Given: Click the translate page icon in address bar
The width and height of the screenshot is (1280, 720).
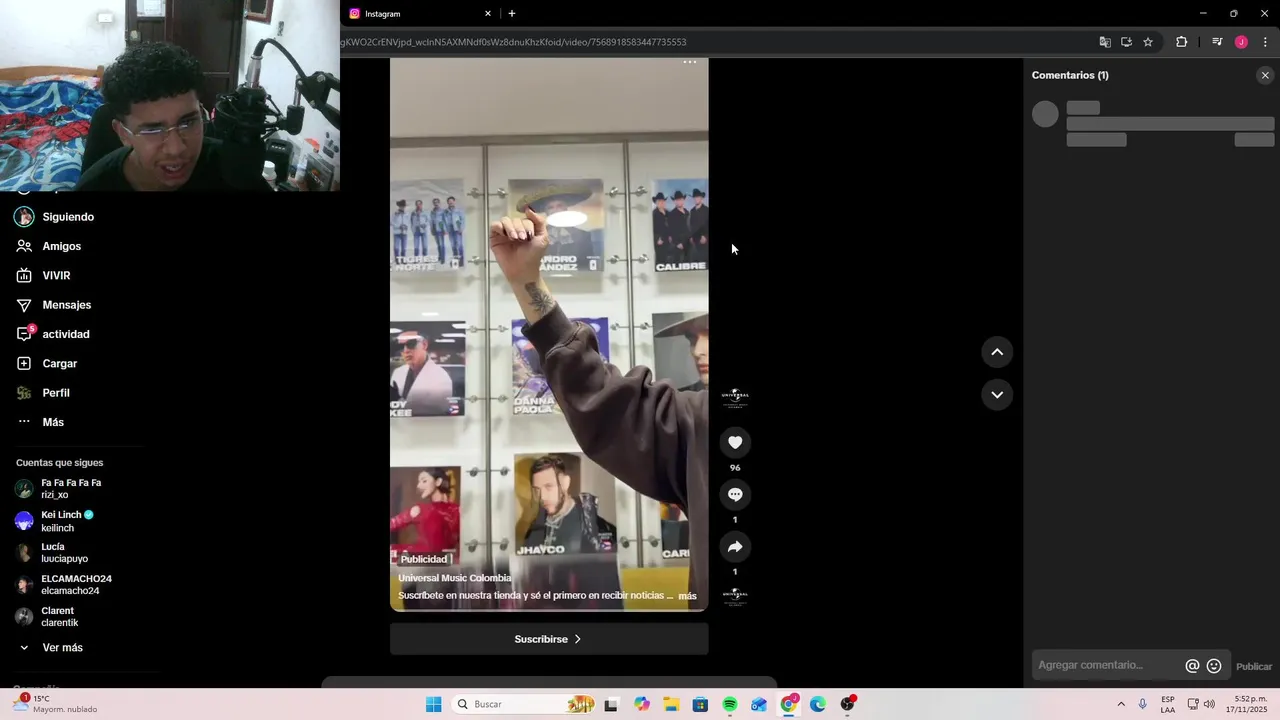Looking at the screenshot, I should 1105,42.
